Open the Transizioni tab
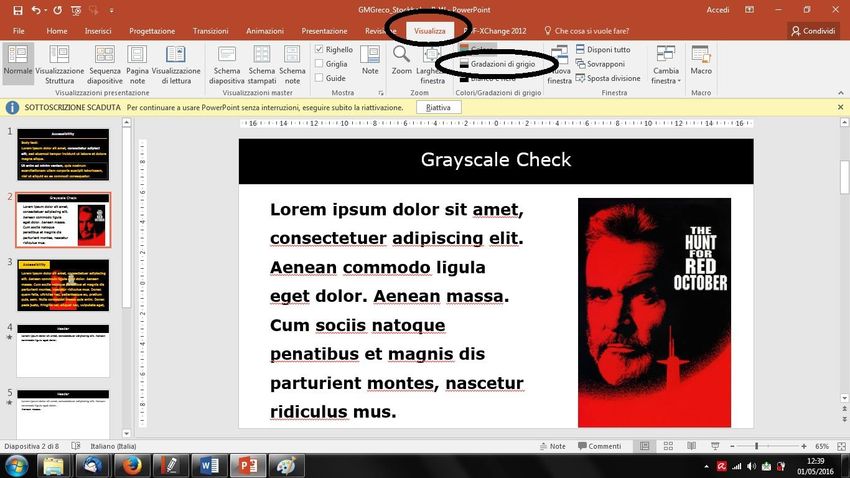Screen dimensions: 850x478 coord(210,31)
